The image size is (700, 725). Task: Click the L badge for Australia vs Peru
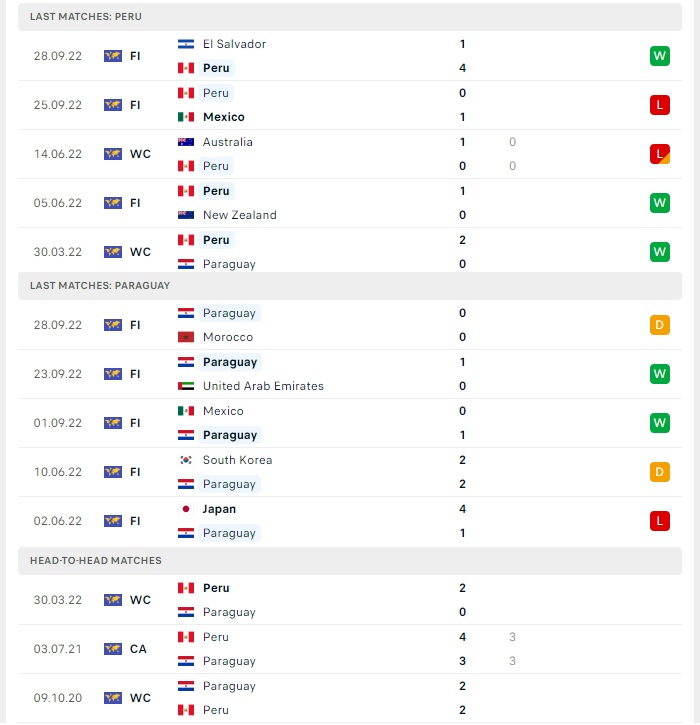point(659,154)
